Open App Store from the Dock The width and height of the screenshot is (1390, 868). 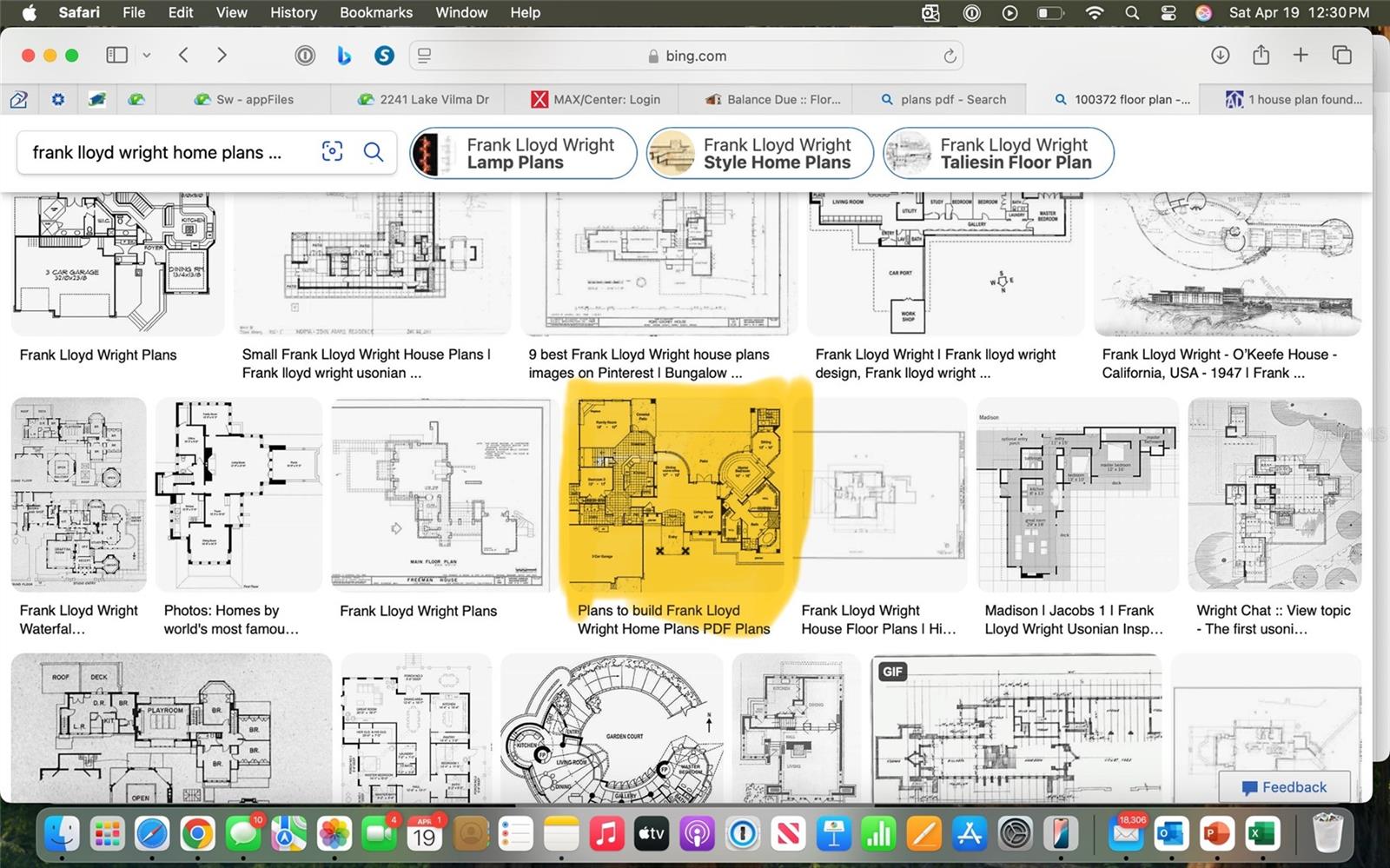tap(969, 834)
